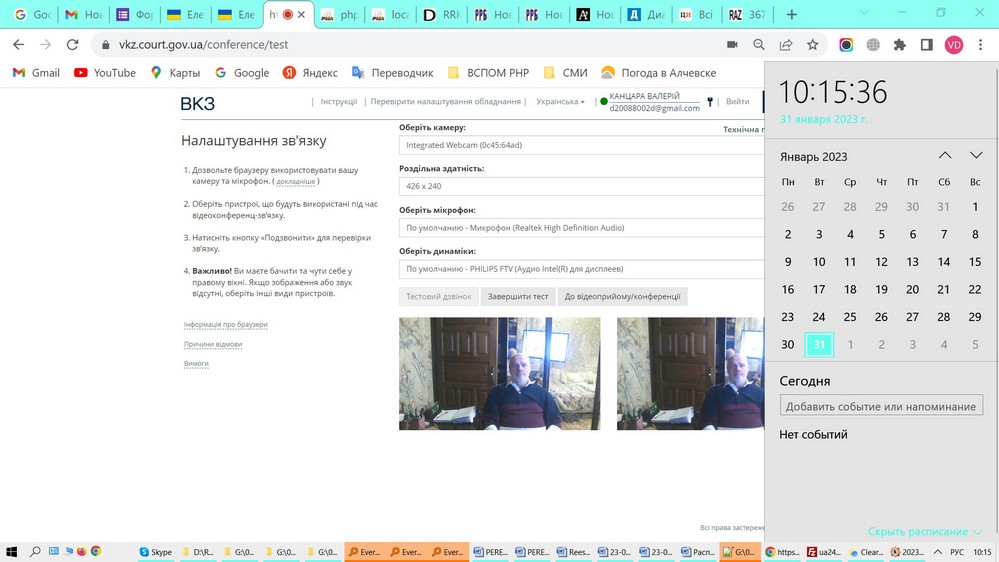Open the camera selection dropdown
The image size is (999, 562).
click(x=581, y=145)
